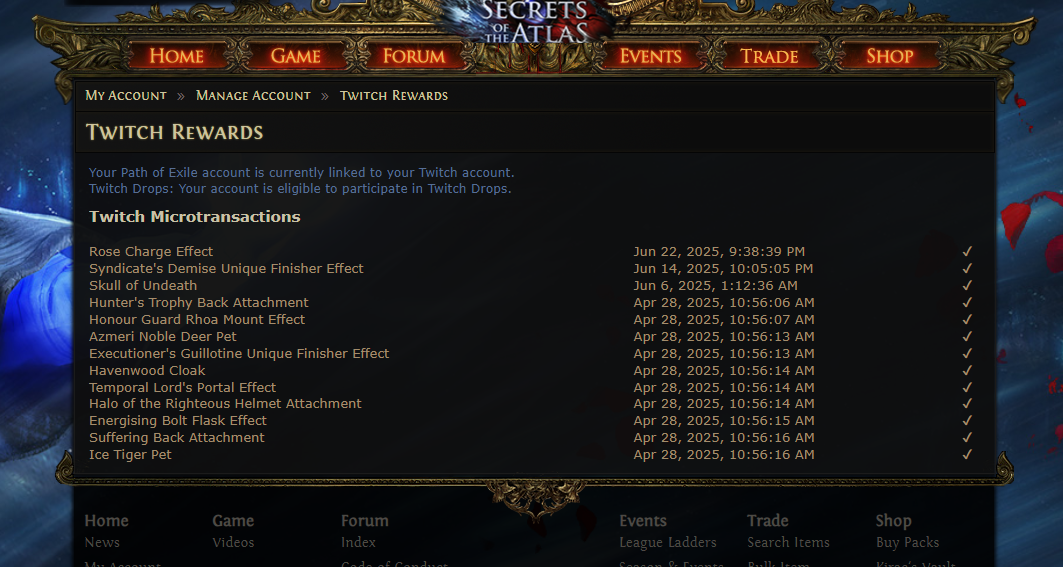
Task: Select the Syndicate's Demise Unique Finisher Effect entry
Action: [226, 269]
